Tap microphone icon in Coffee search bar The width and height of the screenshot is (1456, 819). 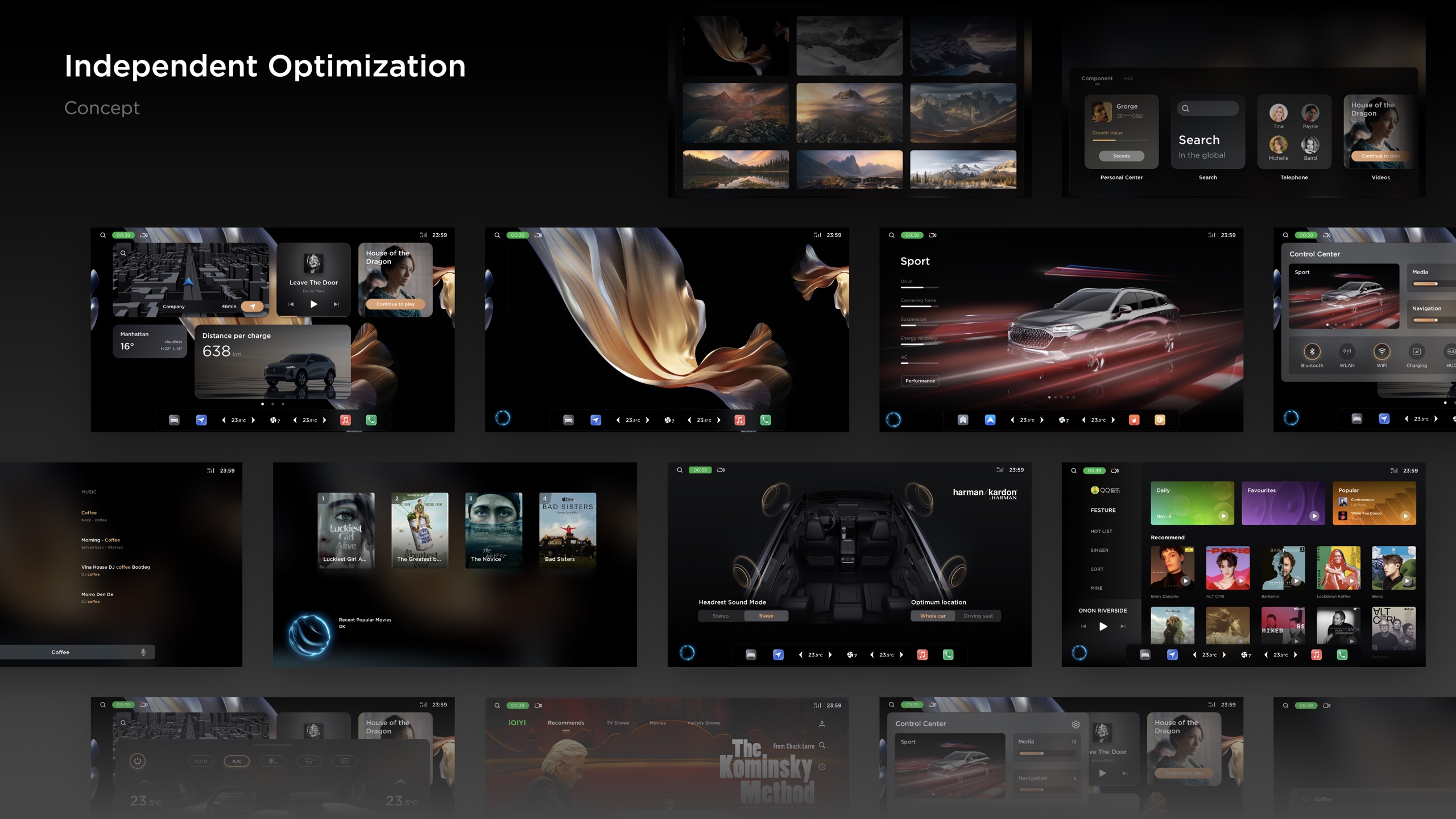point(143,652)
